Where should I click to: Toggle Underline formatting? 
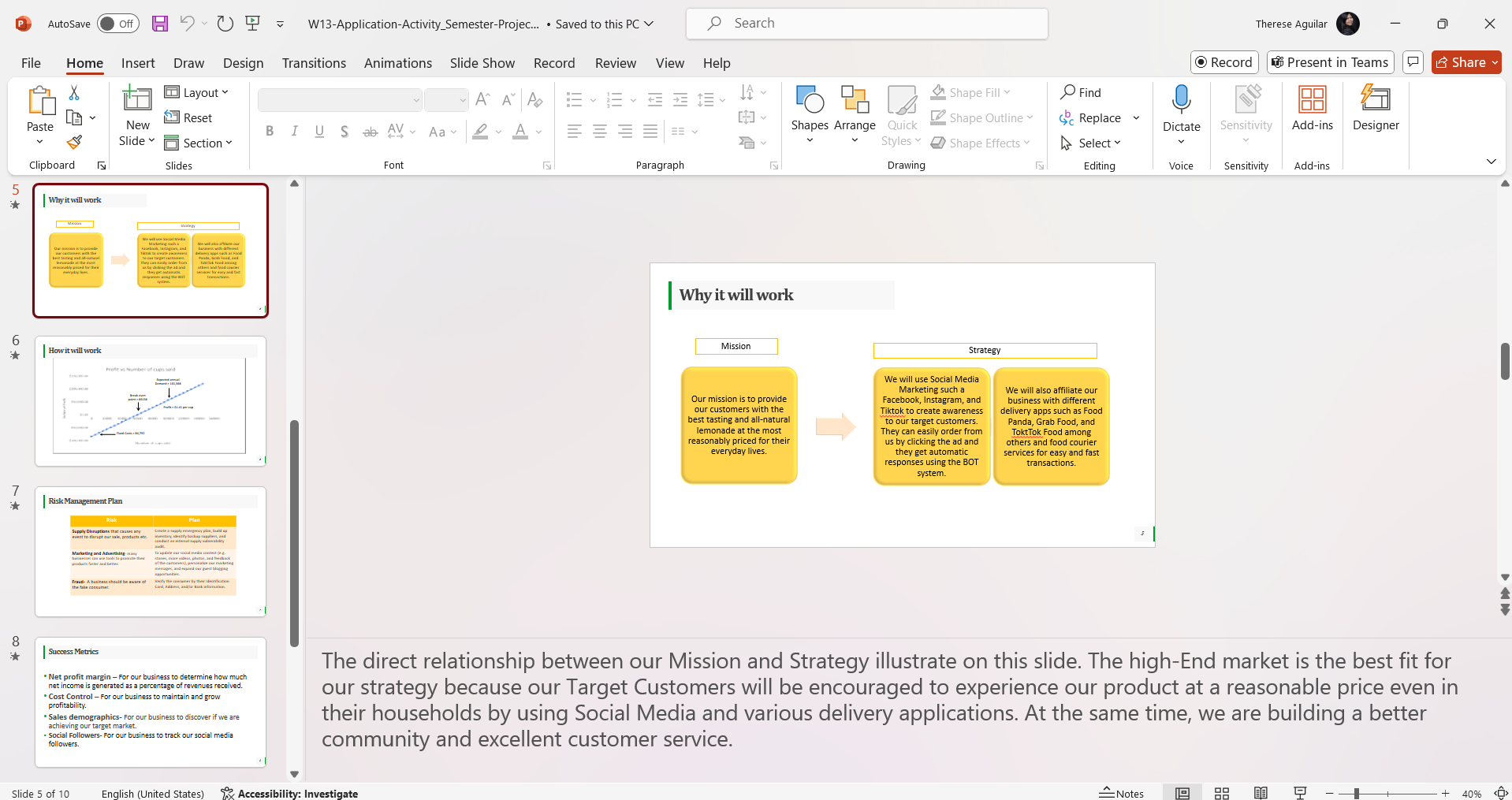pos(319,132)
